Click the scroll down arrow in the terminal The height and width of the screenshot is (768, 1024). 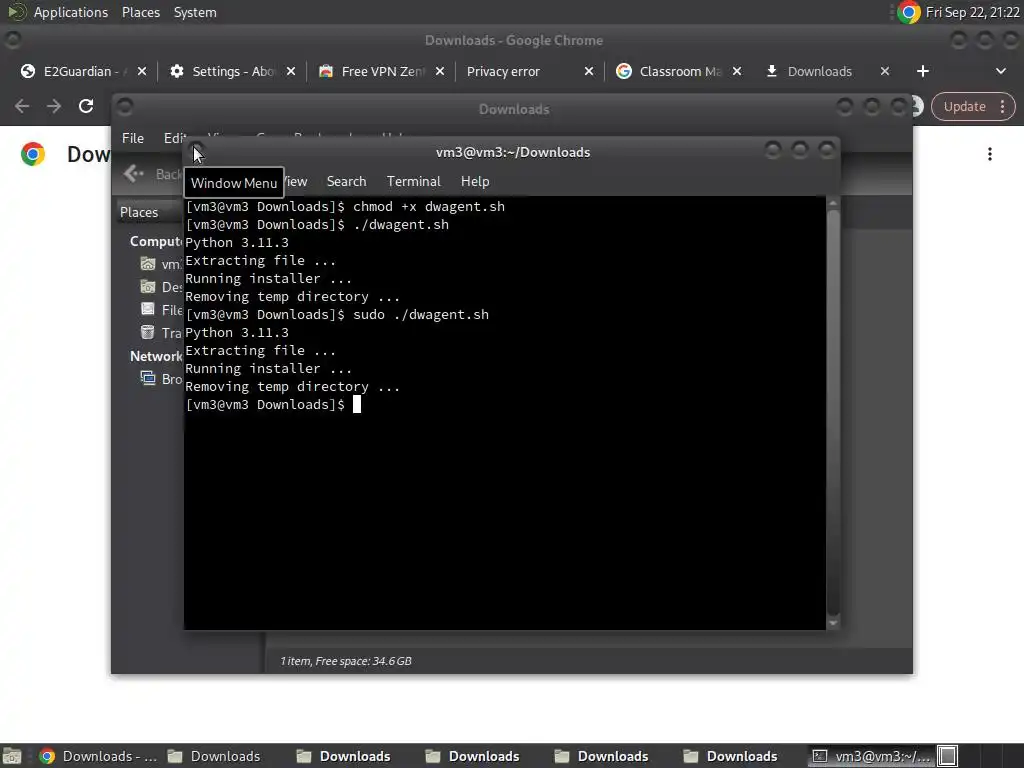pyautogui.click(x=833, y=623)
